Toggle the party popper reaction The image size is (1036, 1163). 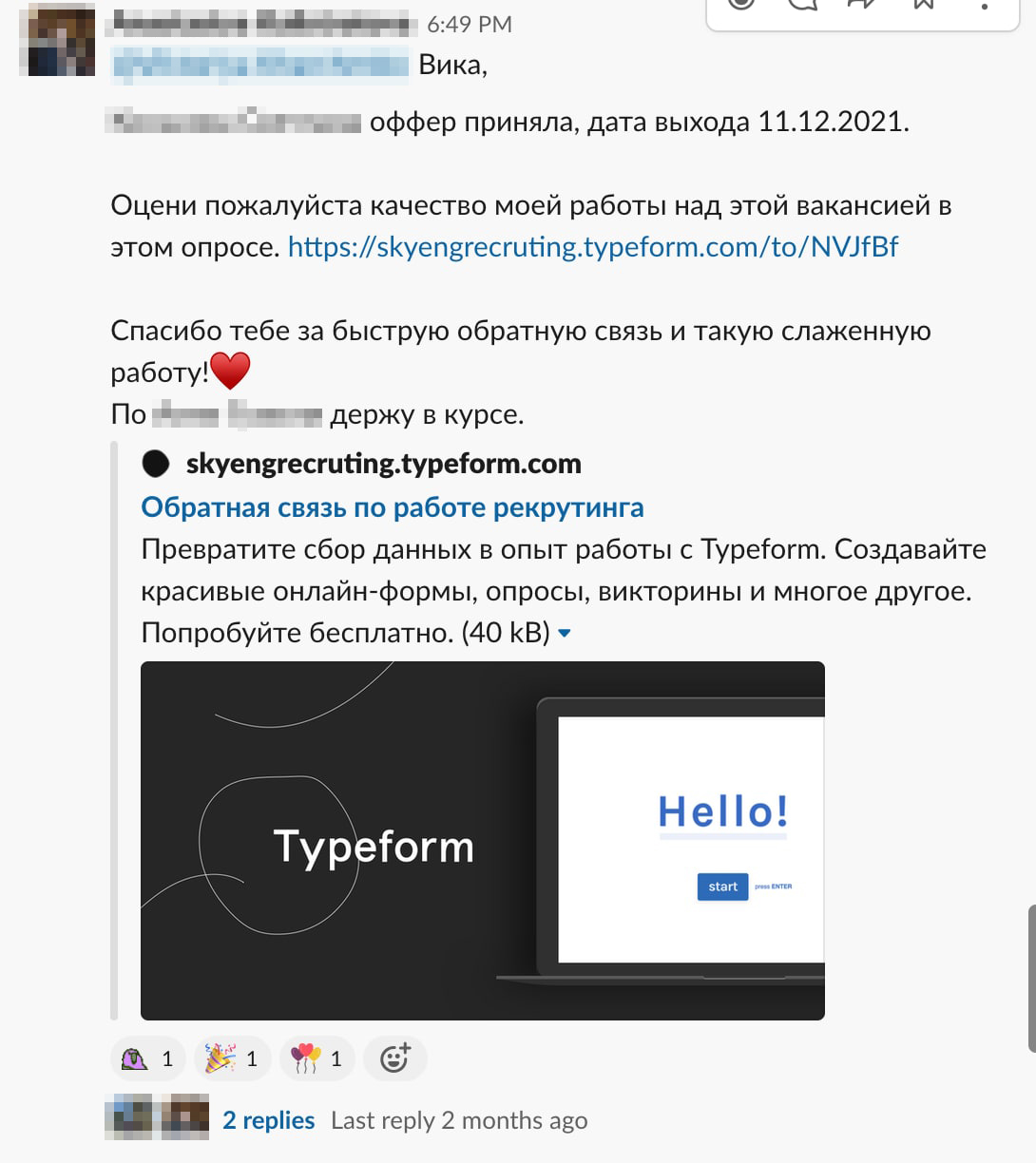point(233,1058)
